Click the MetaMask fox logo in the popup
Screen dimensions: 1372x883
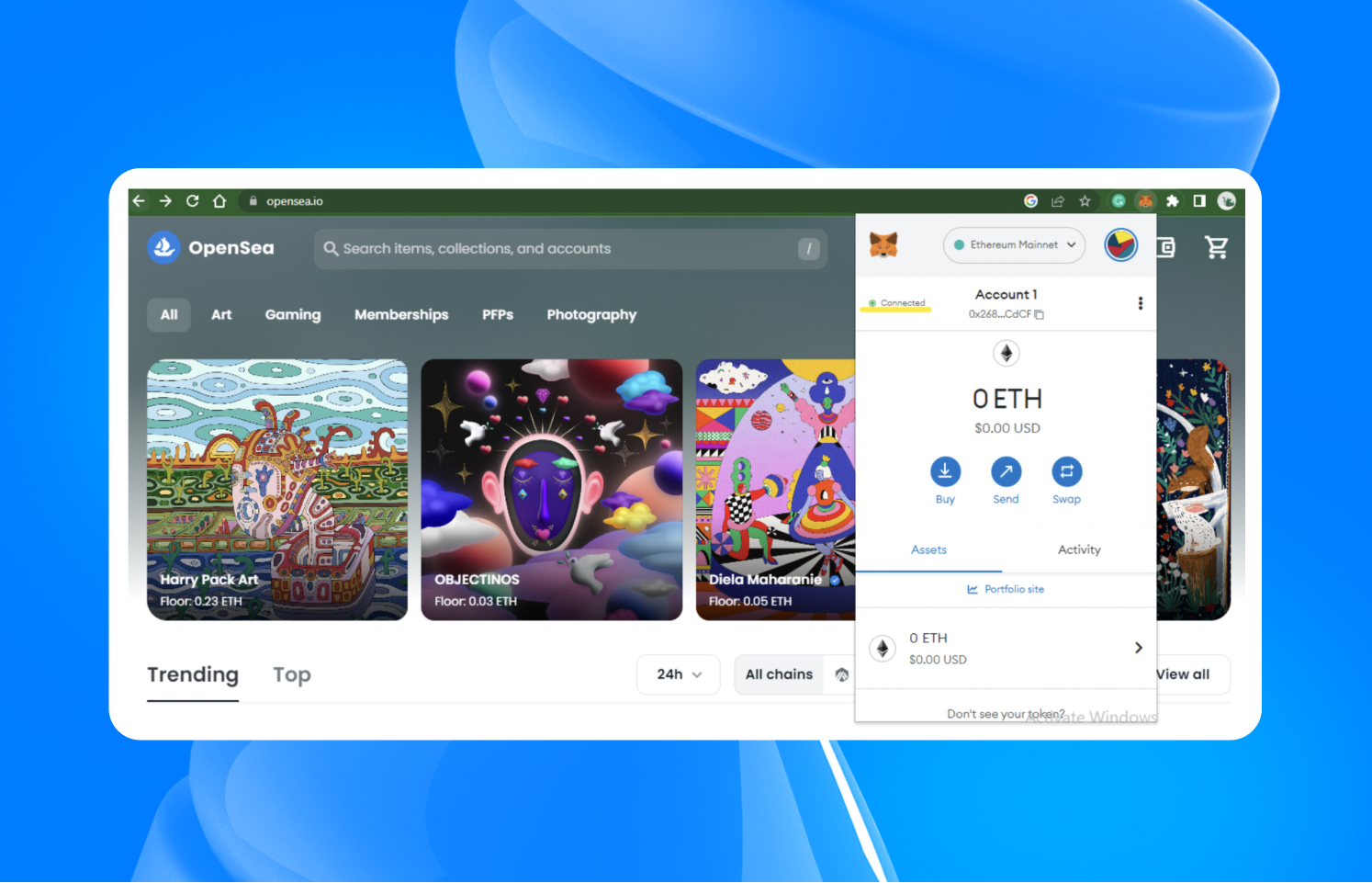coord(883,244)
